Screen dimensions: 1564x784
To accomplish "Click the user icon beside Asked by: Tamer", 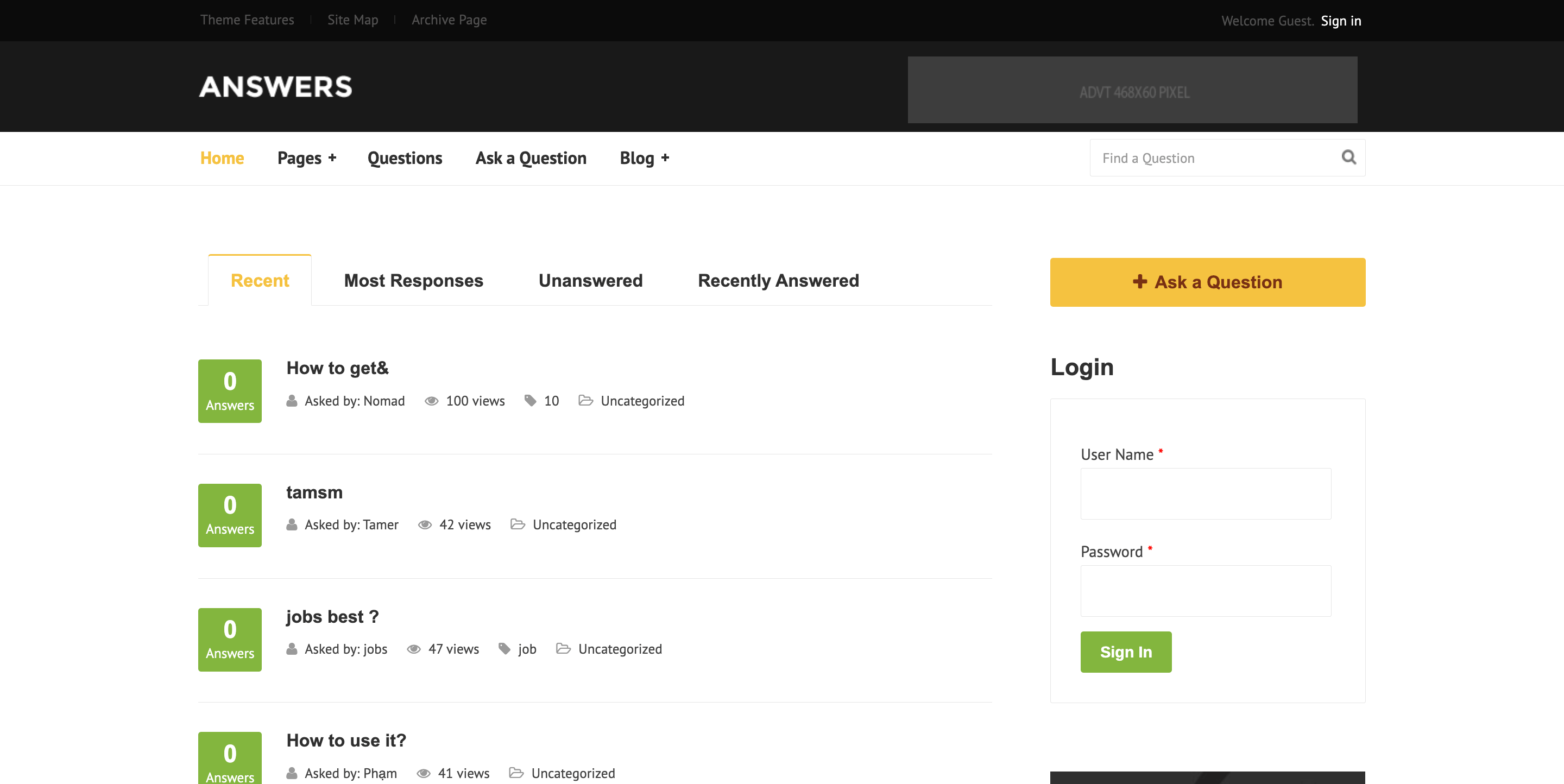I will pyautogui.click(x=292, y=524).
